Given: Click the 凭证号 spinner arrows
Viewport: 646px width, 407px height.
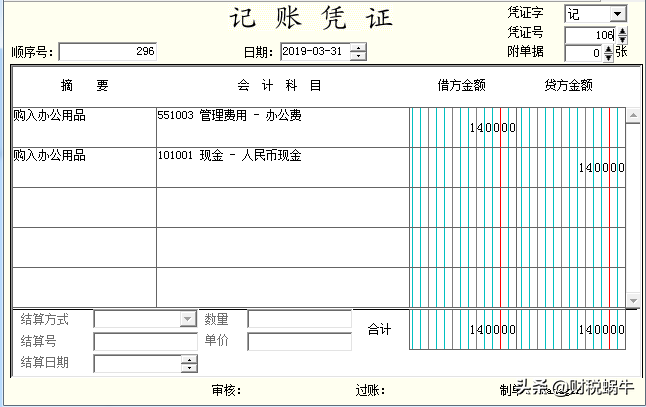Looking at the screenshot, I should pos(622,34).
